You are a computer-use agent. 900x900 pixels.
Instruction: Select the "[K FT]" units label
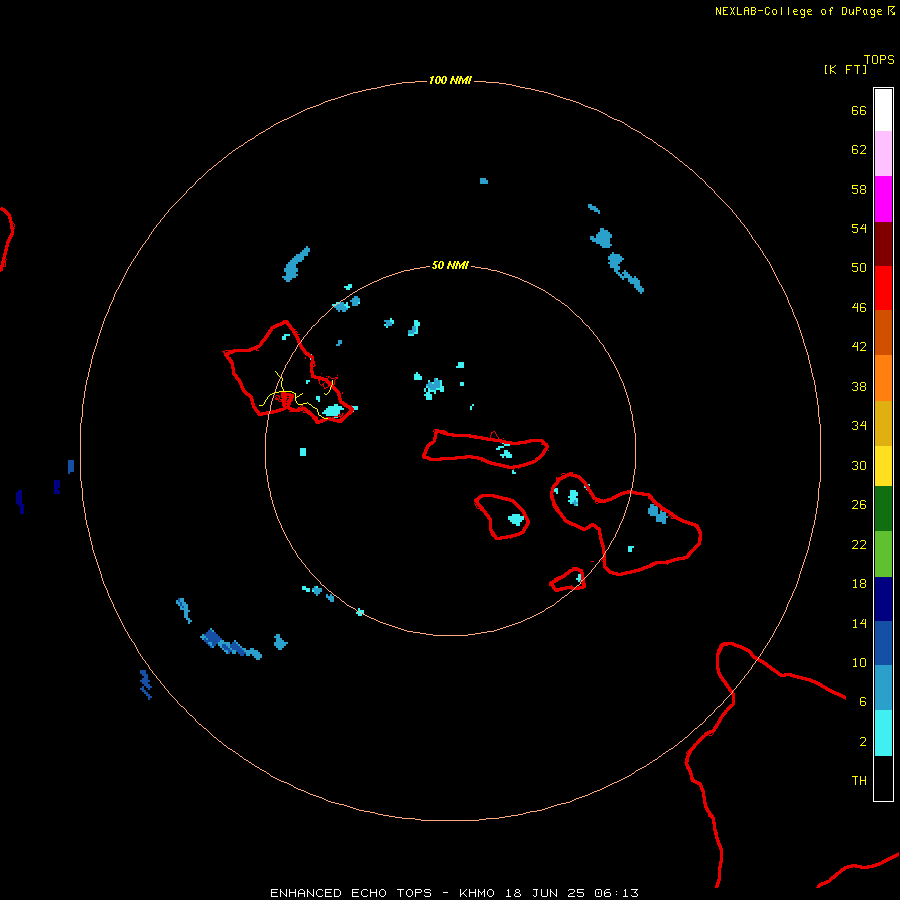845,69
